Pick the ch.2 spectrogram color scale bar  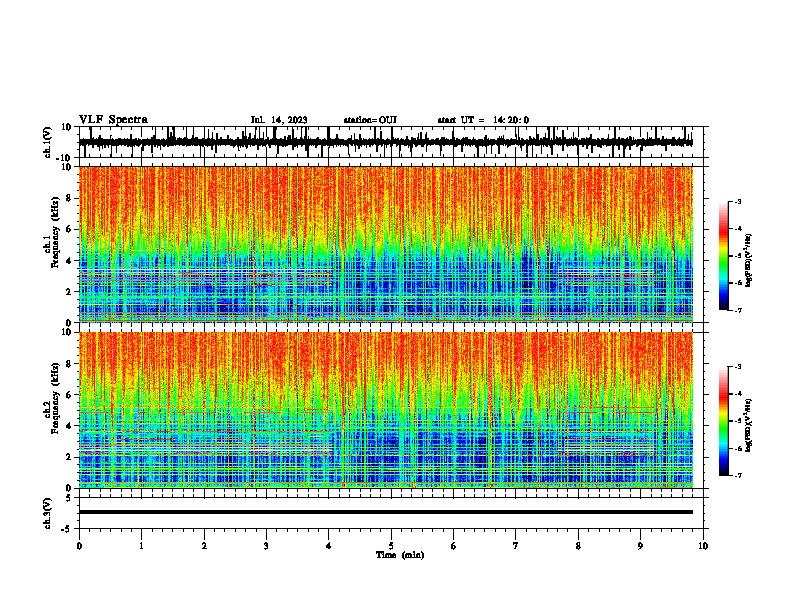point(723,421)
